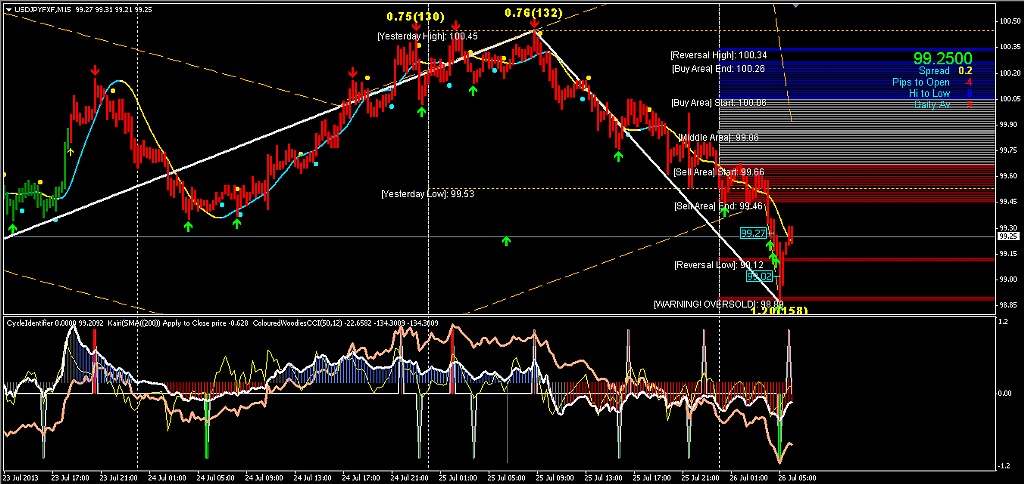The height and width of the screenshot is (484, 1024).
Task: Click the Daily Av info line
Action: (943, 105)
